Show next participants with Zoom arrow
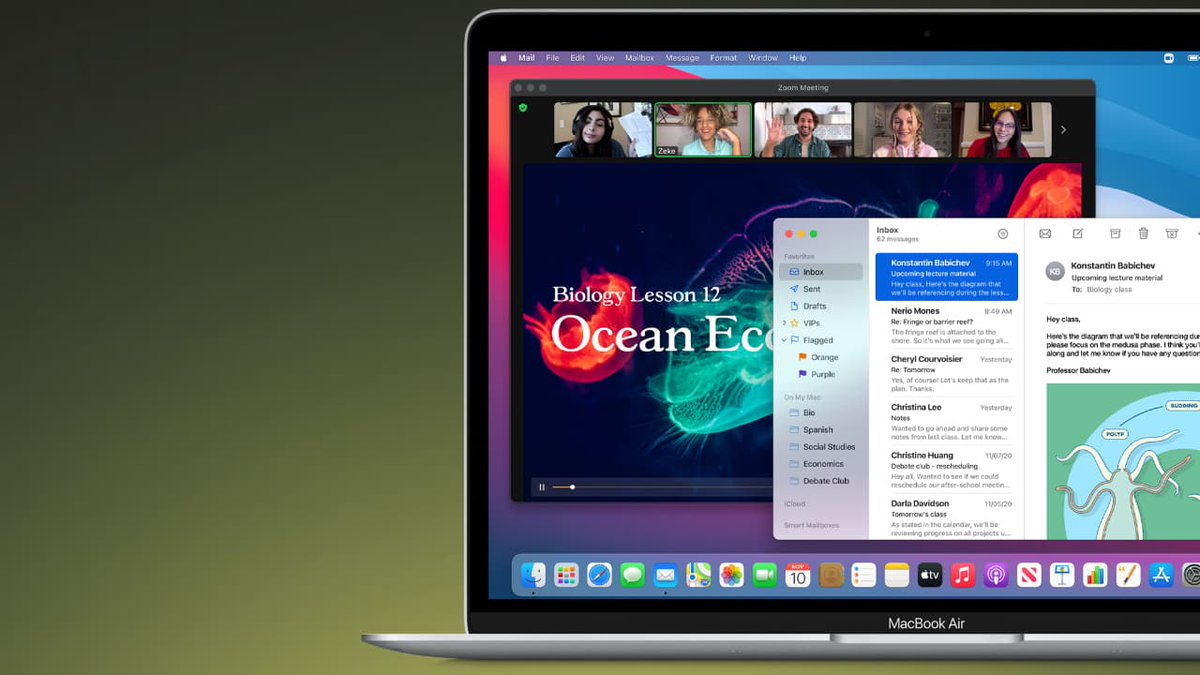Viewport: 1200px width, 675px height. click(1063, 130)
